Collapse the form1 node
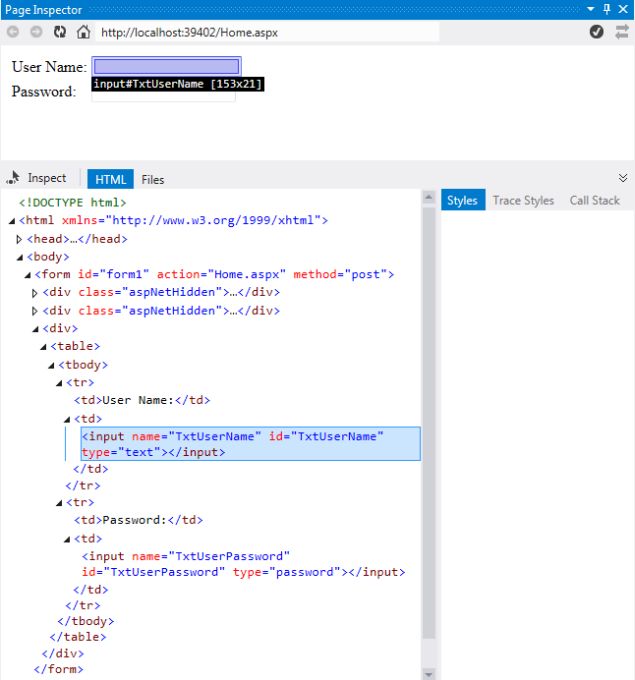635x680 pixels. [x=27, y=275]
